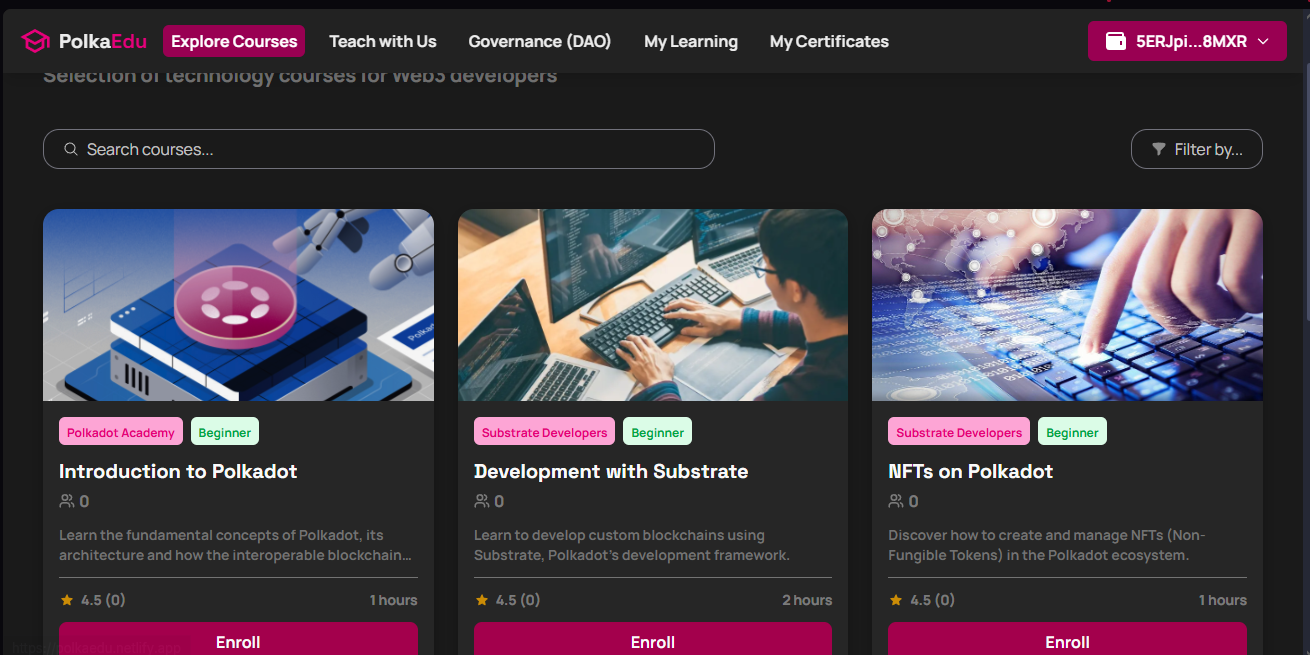Click Substrate Developers tag on Development with Substrate

point(544,432)
